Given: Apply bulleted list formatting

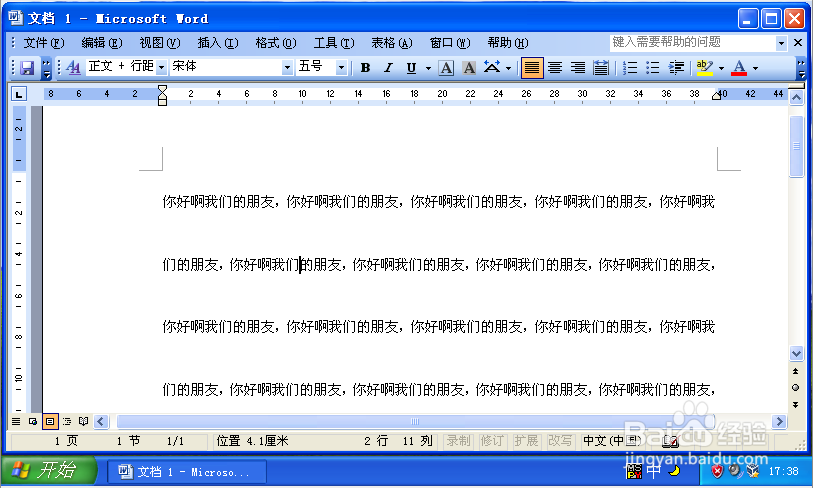Looking at the screenshot, I should [653, 68].
